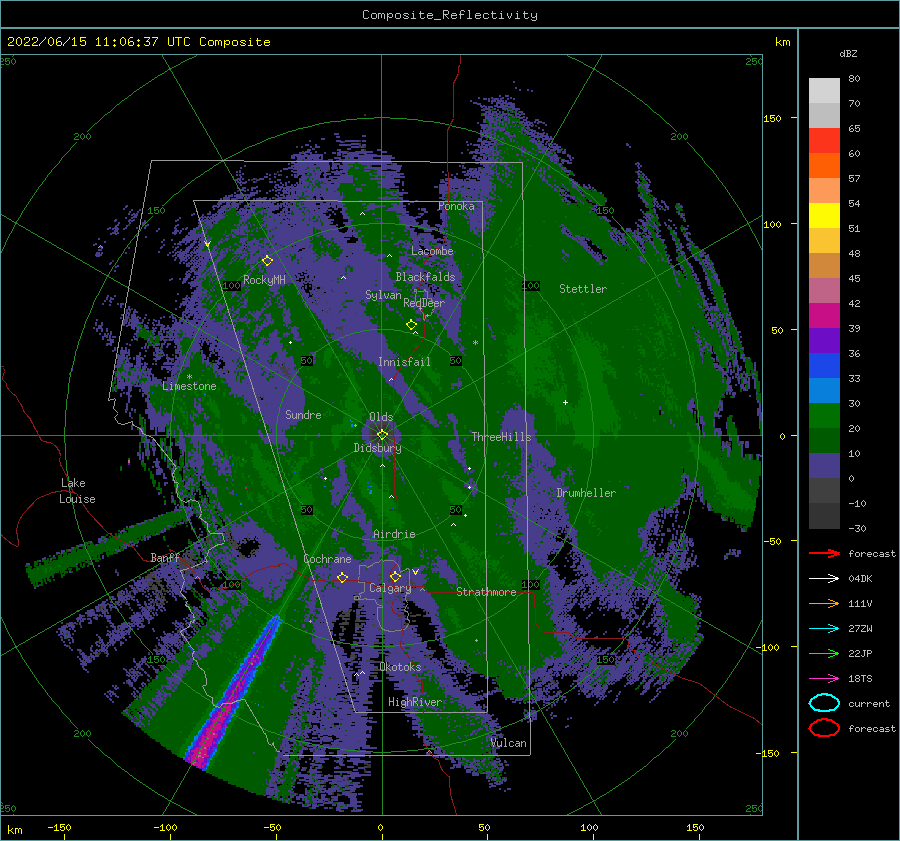
Task: Click the RockyMH label
Action: 264,280
